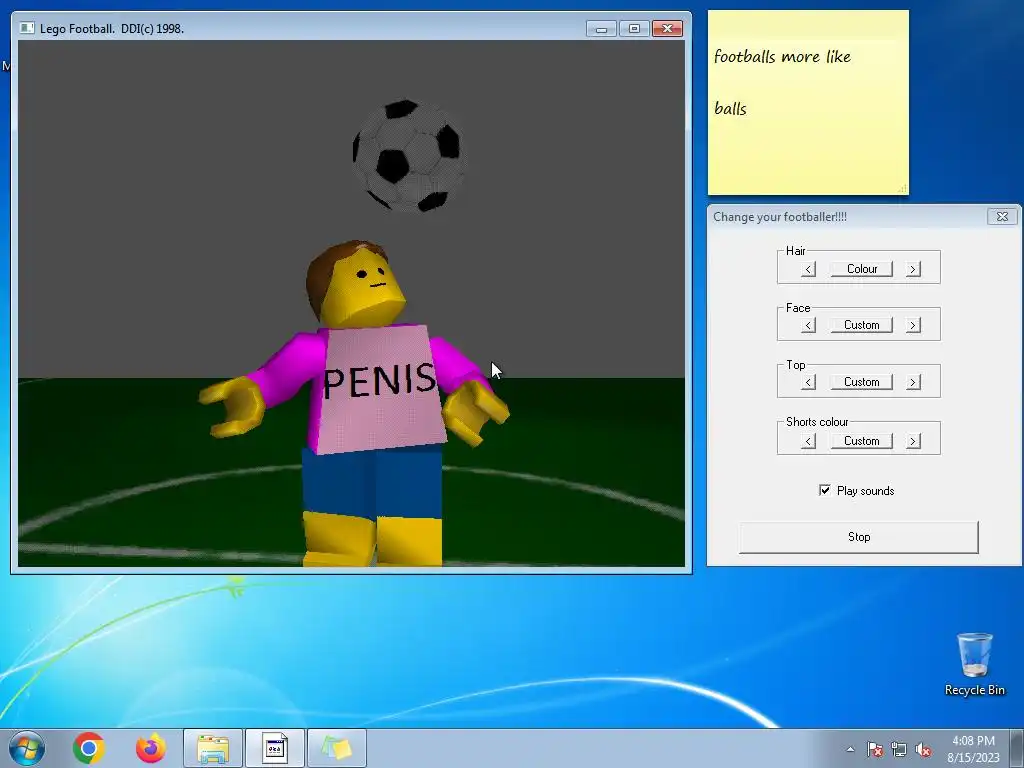The image size is (1024, 768).
Task: Open the Windows Start menu
Action: 27,748
